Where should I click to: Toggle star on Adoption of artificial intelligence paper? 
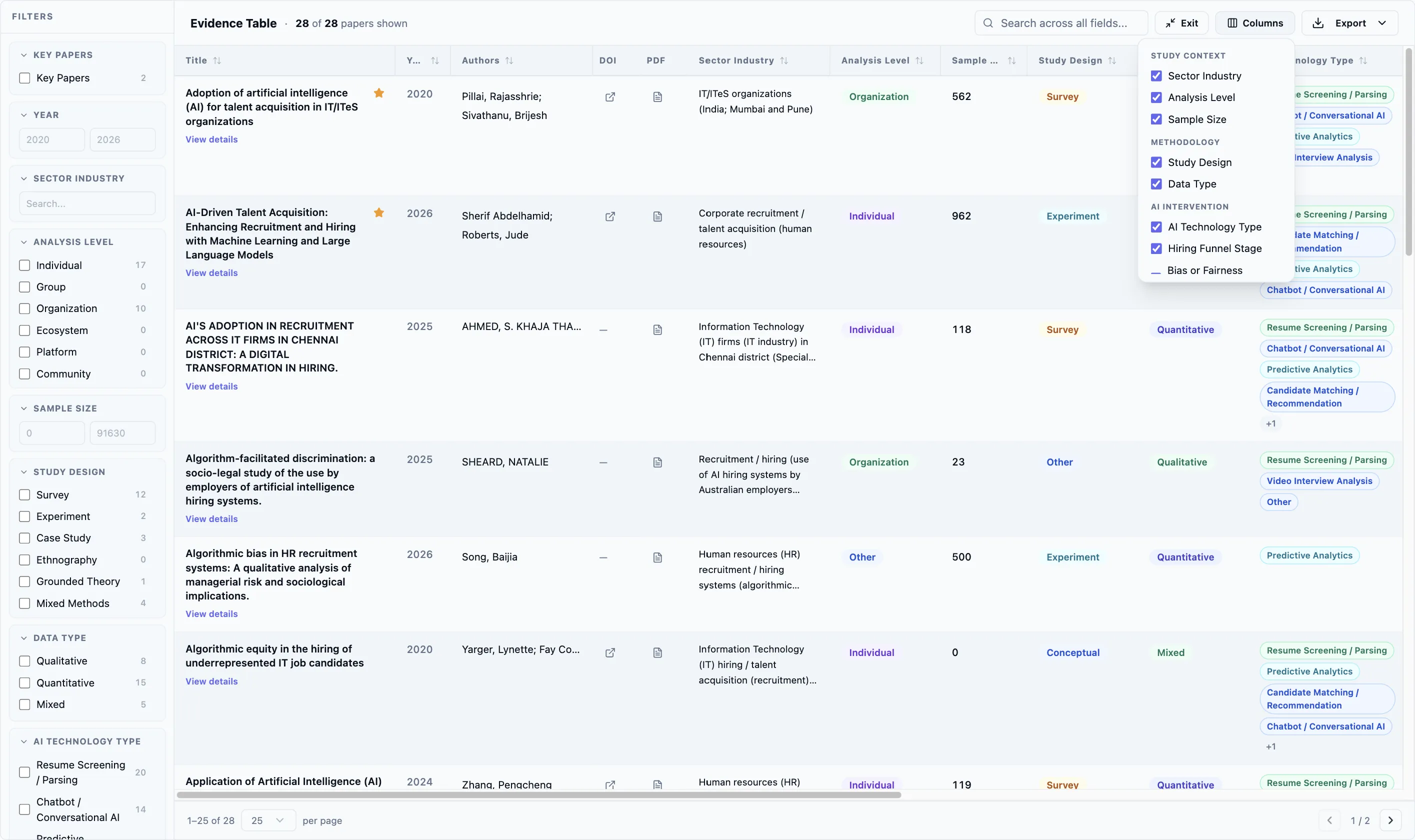[378, 93]
